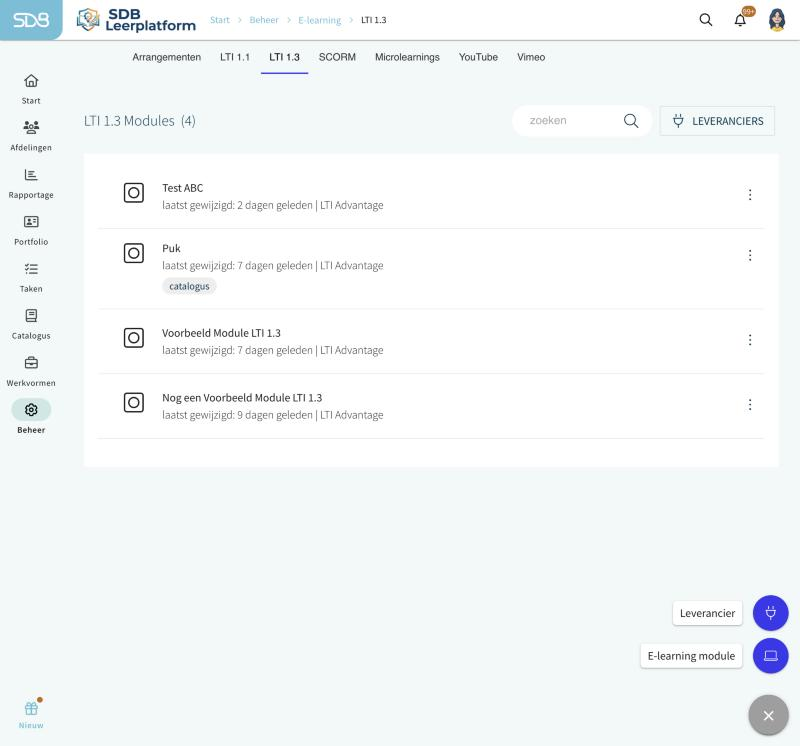Image resolution: width=800 pixels, height=746 pixels.
Task: Click the E-learning module label
Action: 691,656
